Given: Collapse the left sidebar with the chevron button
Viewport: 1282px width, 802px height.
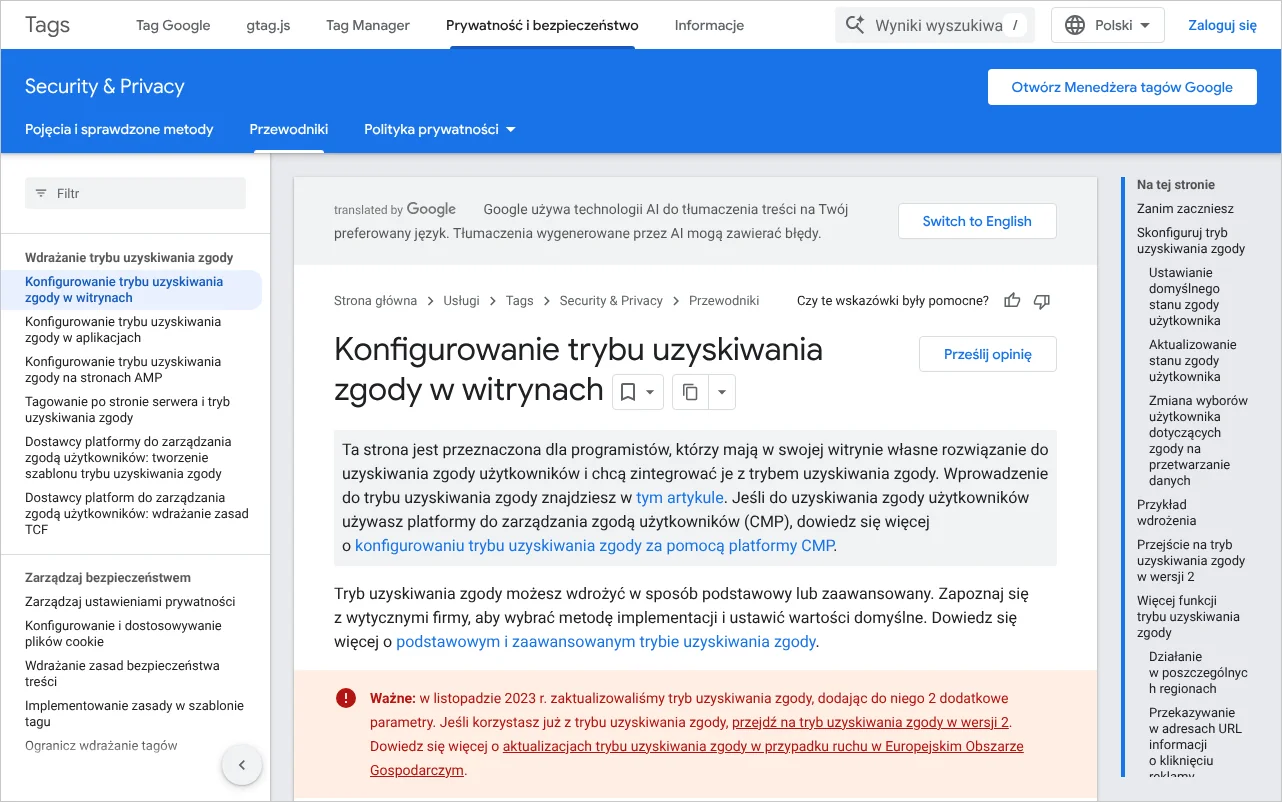Looking at the screenshot, I should [241, 766].
